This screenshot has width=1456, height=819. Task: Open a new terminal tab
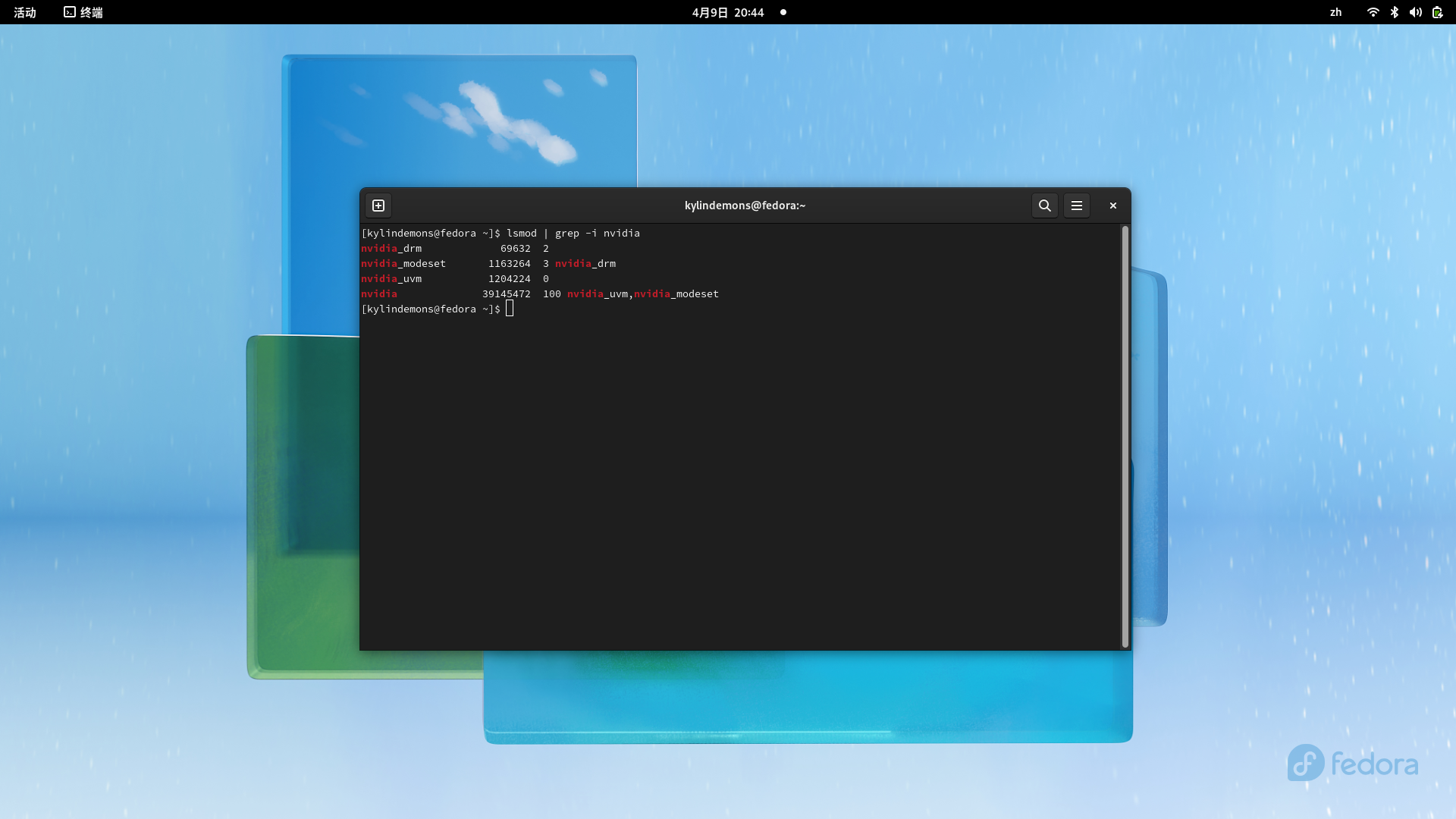(378, 206)
